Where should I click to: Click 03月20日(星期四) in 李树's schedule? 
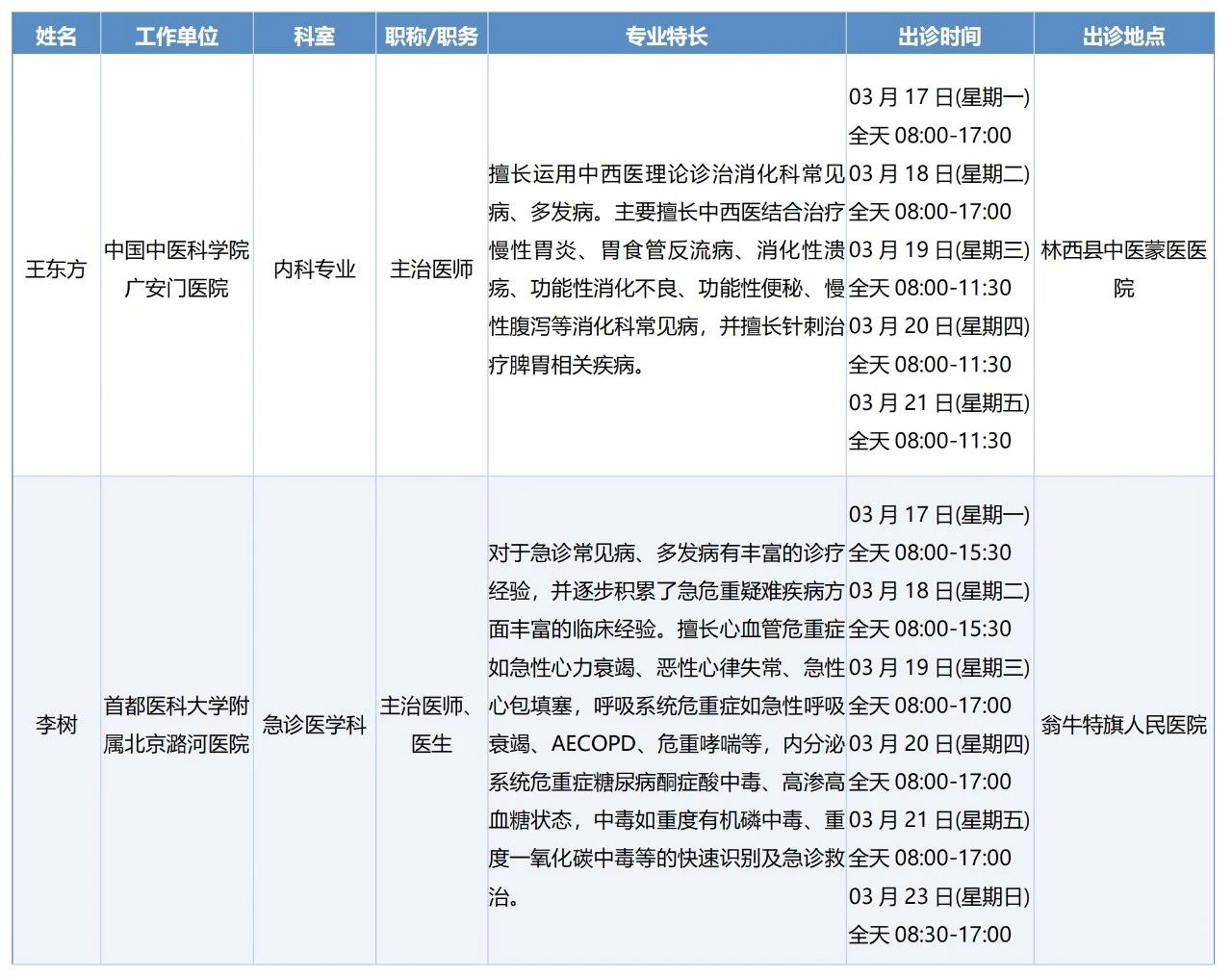pyautogui.click(x=939, y=744)
